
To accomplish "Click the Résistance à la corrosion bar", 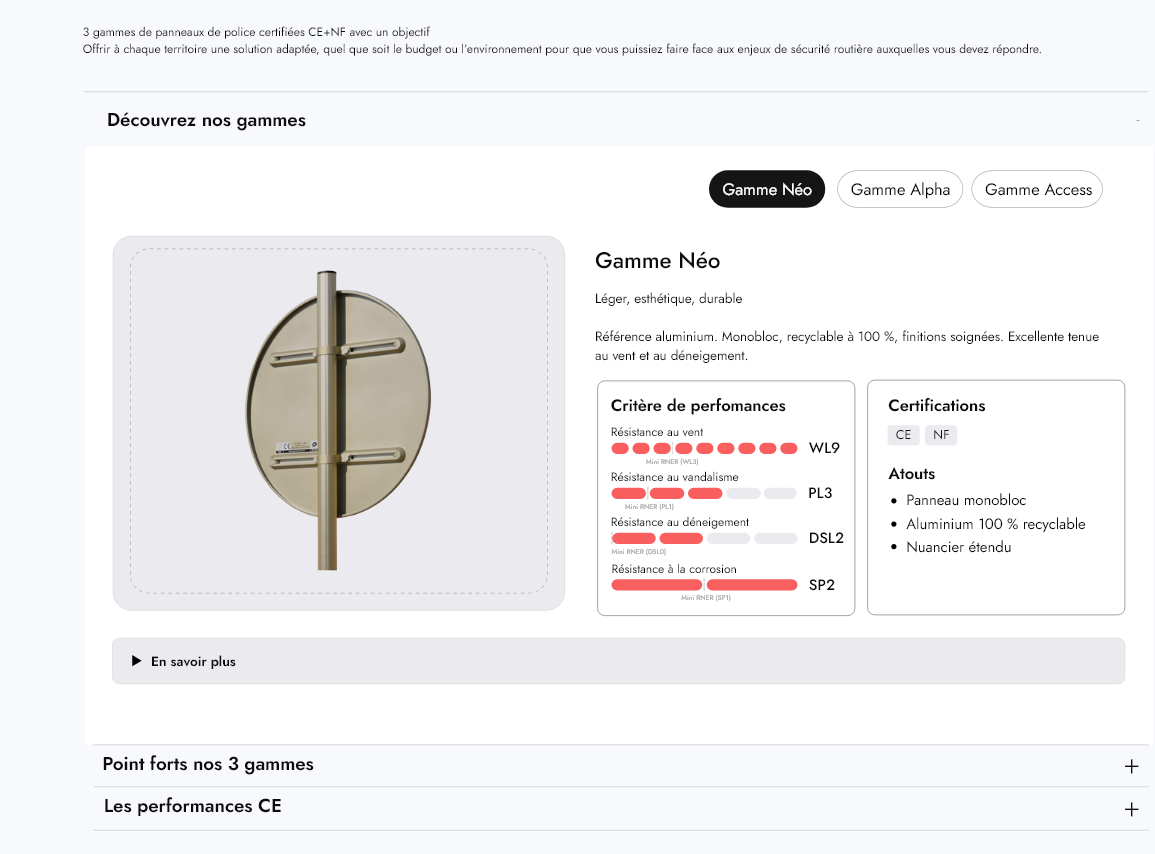I will [704, 584].
